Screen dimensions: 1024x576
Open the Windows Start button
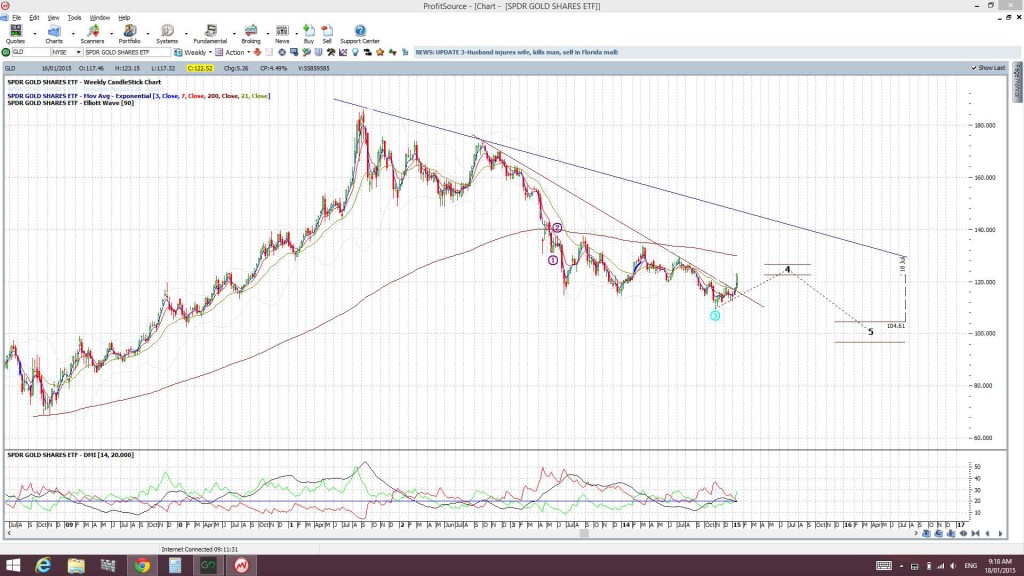(x=12, y=566)
